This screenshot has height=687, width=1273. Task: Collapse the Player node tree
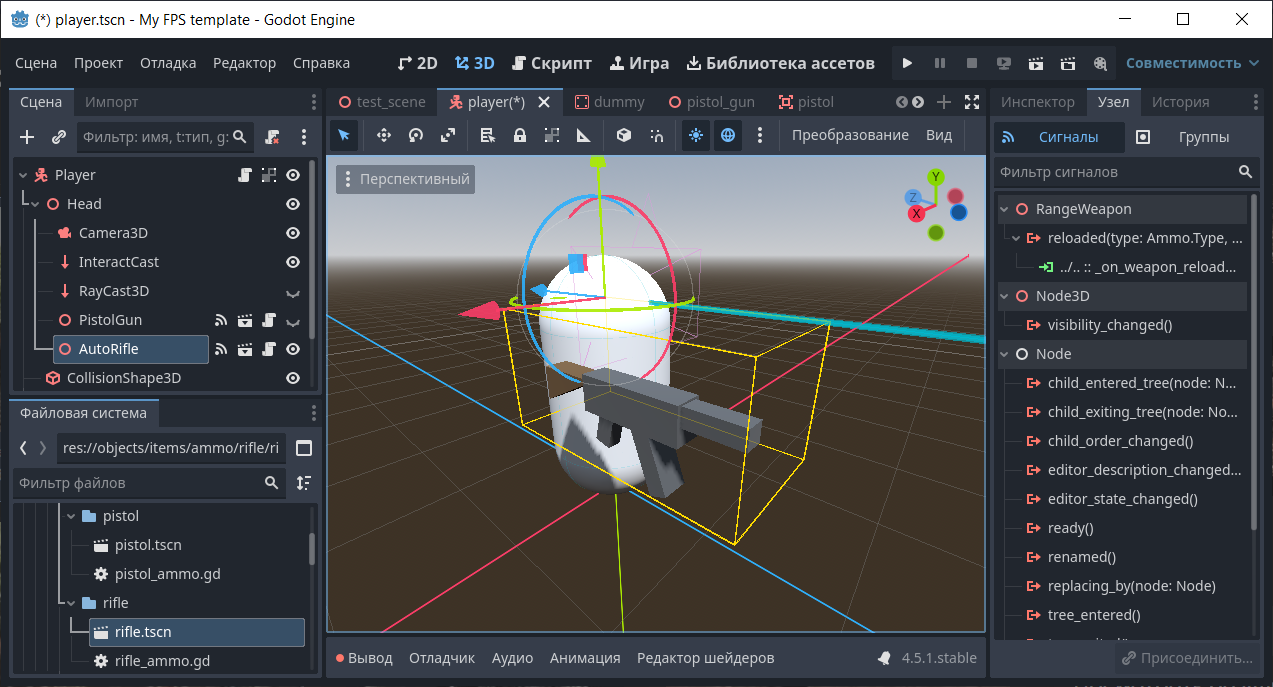23,175
